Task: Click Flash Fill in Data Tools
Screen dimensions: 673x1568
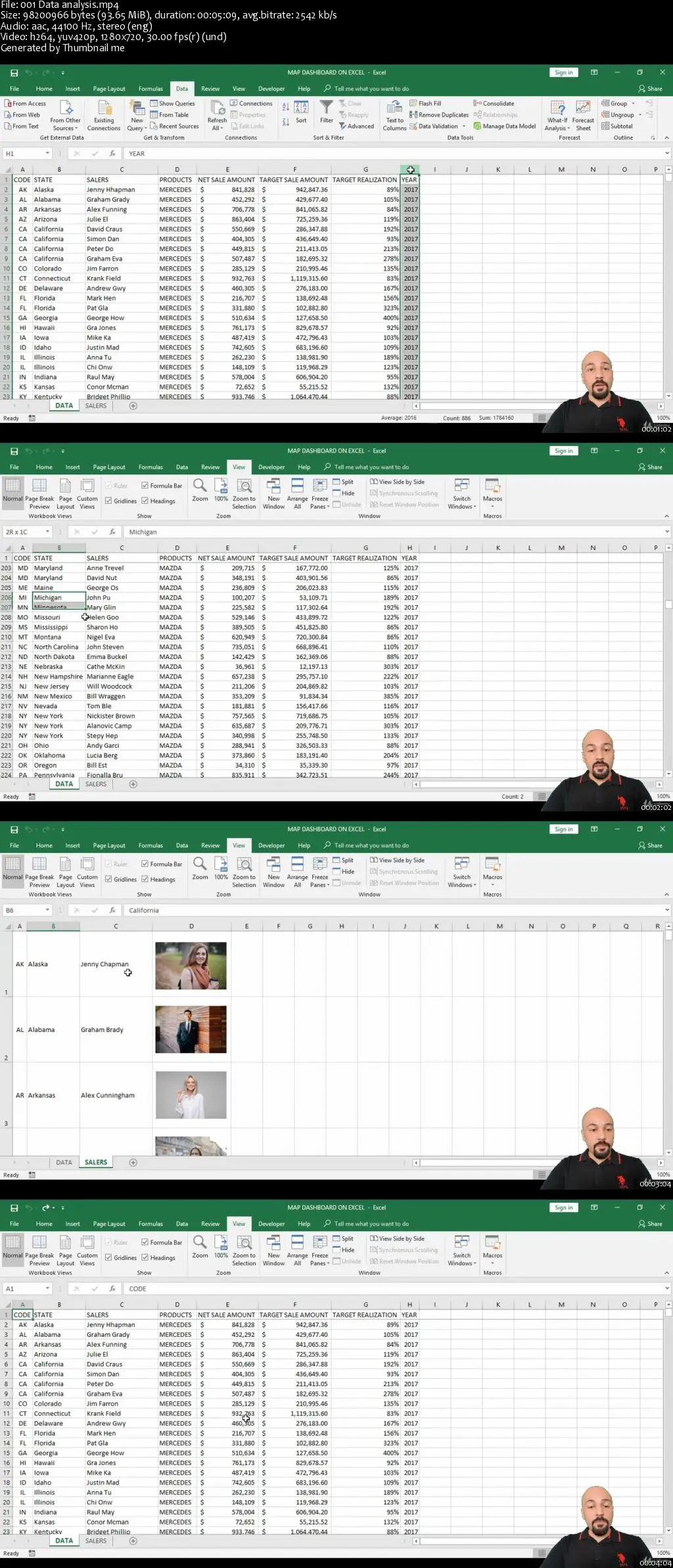Action: click(425, 103)
